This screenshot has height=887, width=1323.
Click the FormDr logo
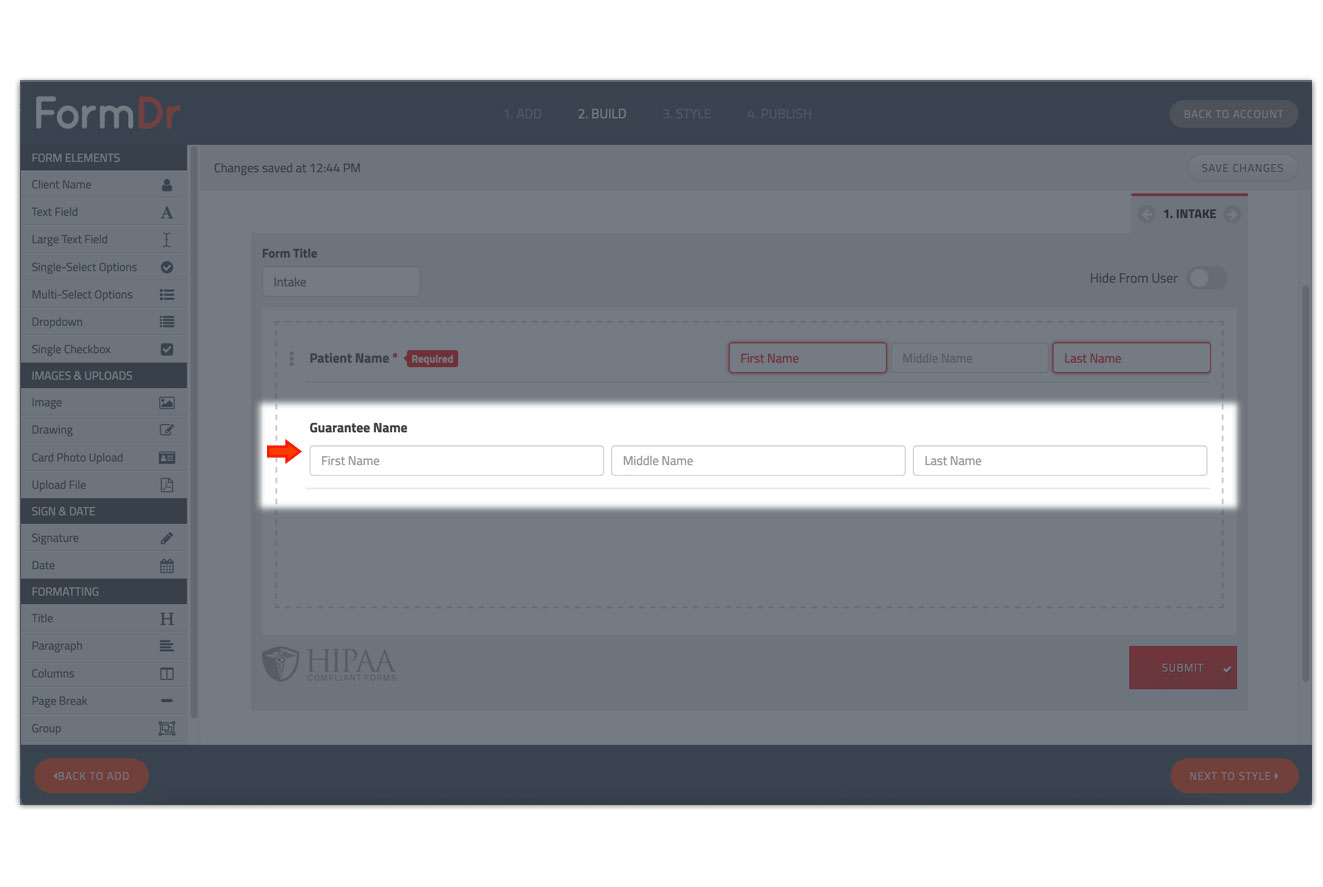pyautogui.click(x=108, y=113)
